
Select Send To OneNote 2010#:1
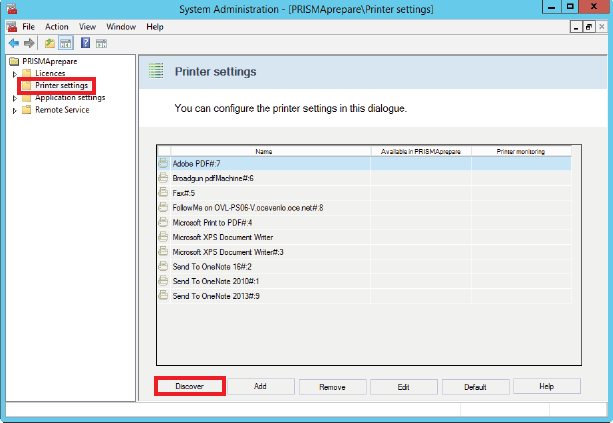[x=364, y=281]
